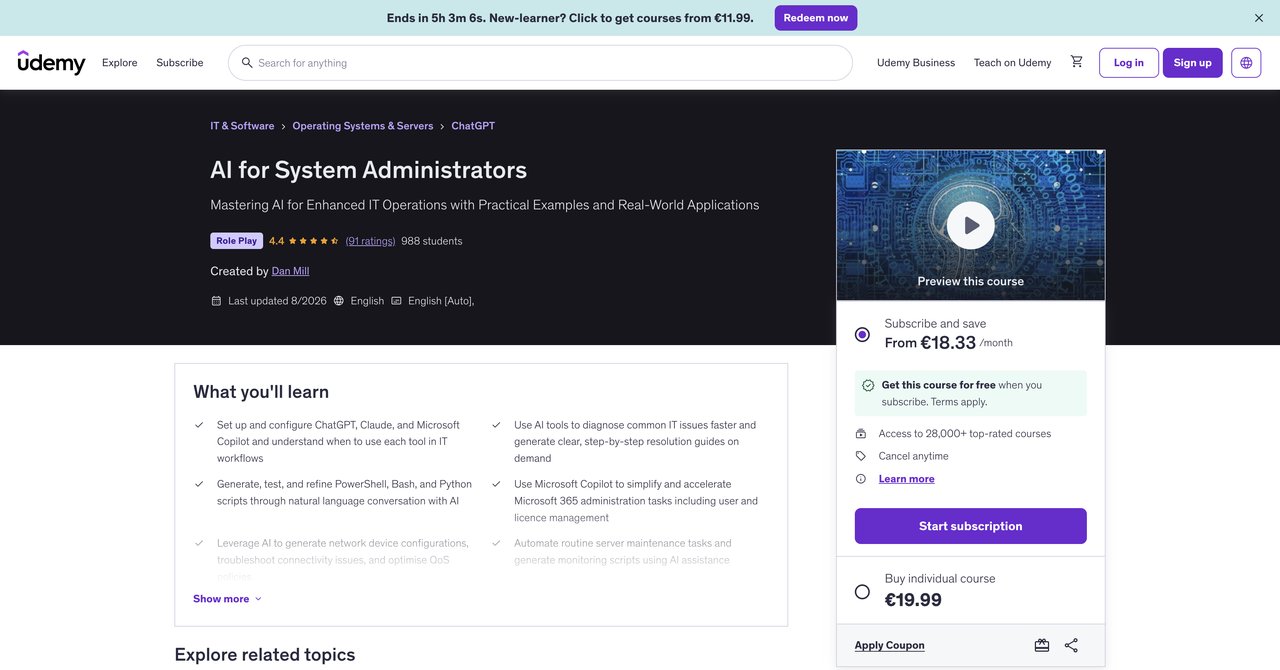The height and width of the screenshot is (670, 1280).
Task: Go to ChatGPT breadcrumb
Action: [x=473, y=126]
